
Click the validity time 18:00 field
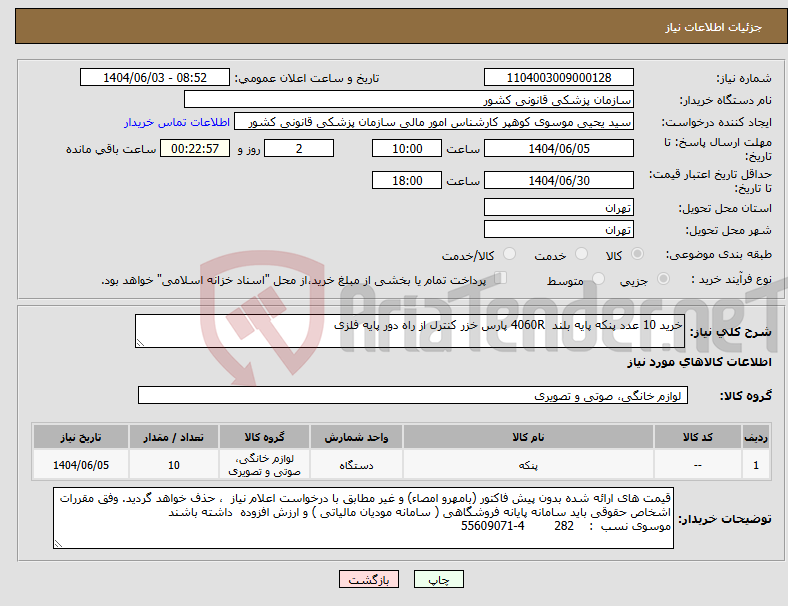click(x=407, y=180)
